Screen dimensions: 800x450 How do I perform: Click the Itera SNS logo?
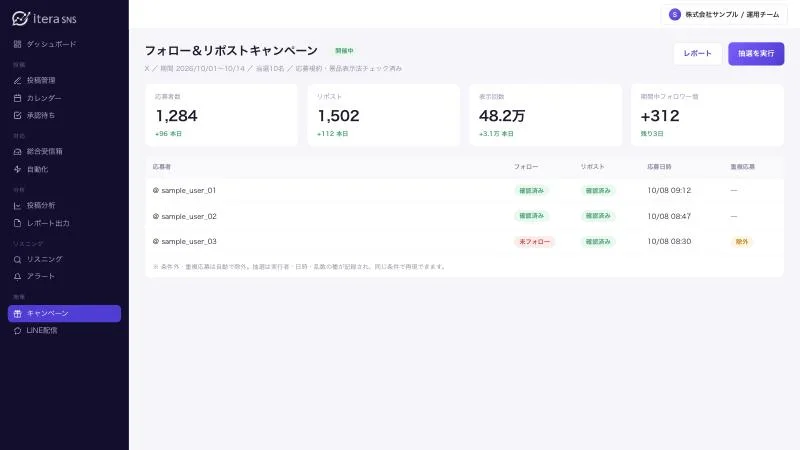44,18
